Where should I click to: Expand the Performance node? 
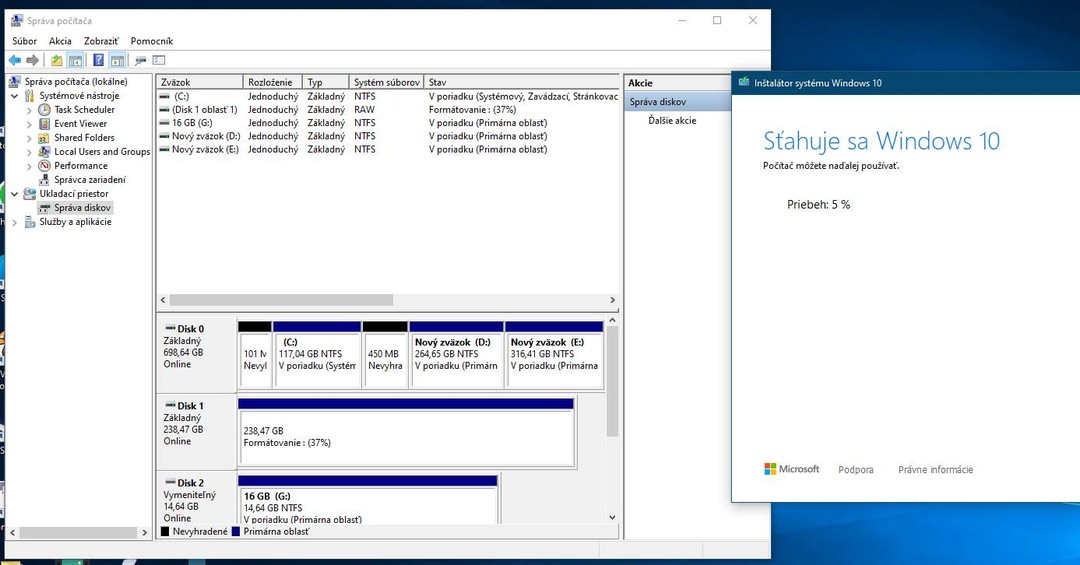coord(29,166)
